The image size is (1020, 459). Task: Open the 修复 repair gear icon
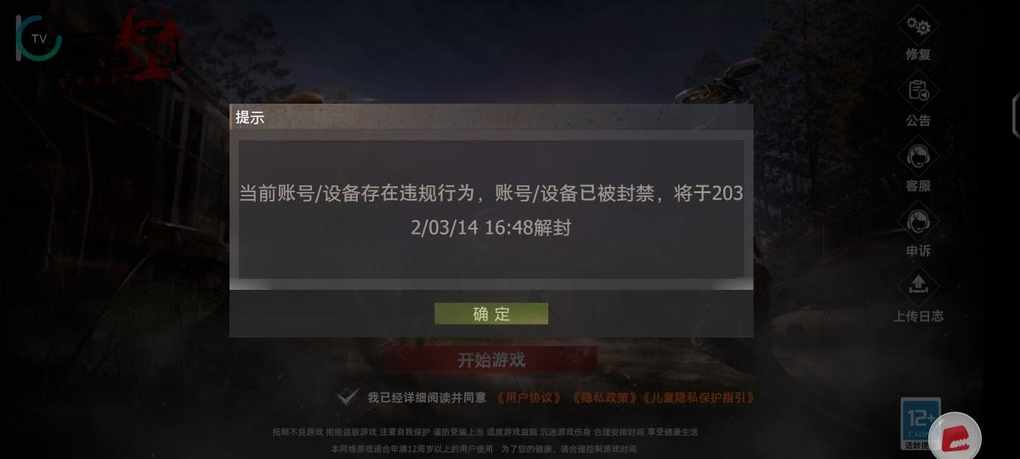(918, 27)
